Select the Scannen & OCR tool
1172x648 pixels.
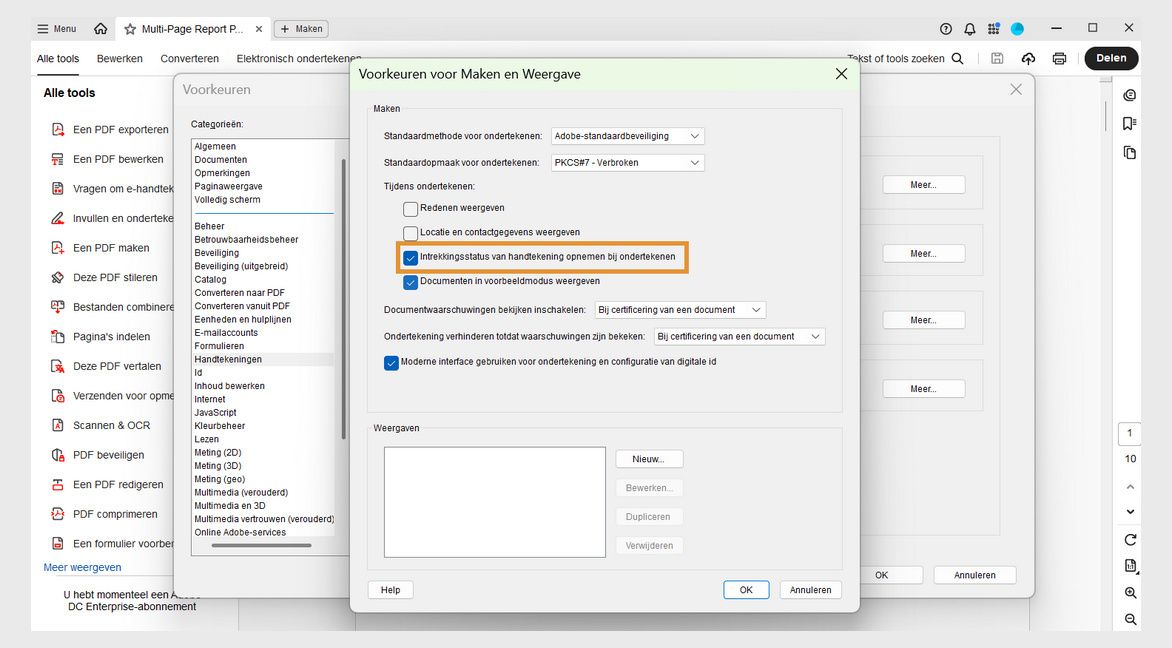101,425
